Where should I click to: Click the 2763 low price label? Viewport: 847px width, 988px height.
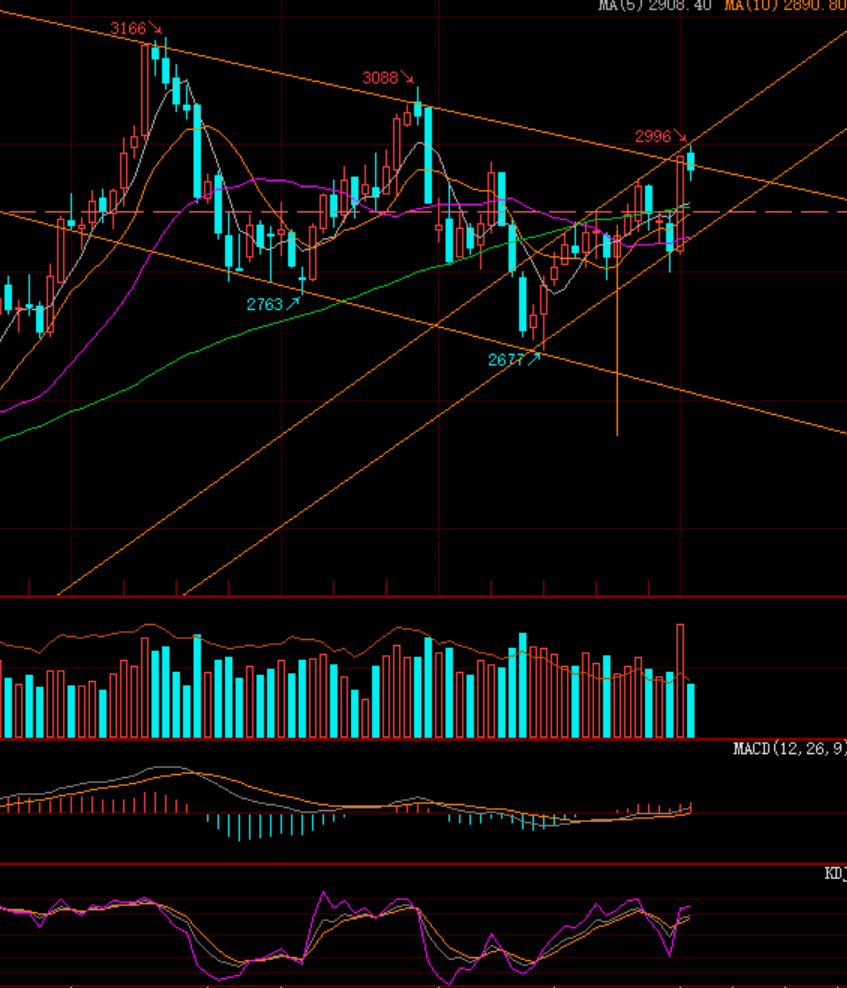click(x=265, y=305)
